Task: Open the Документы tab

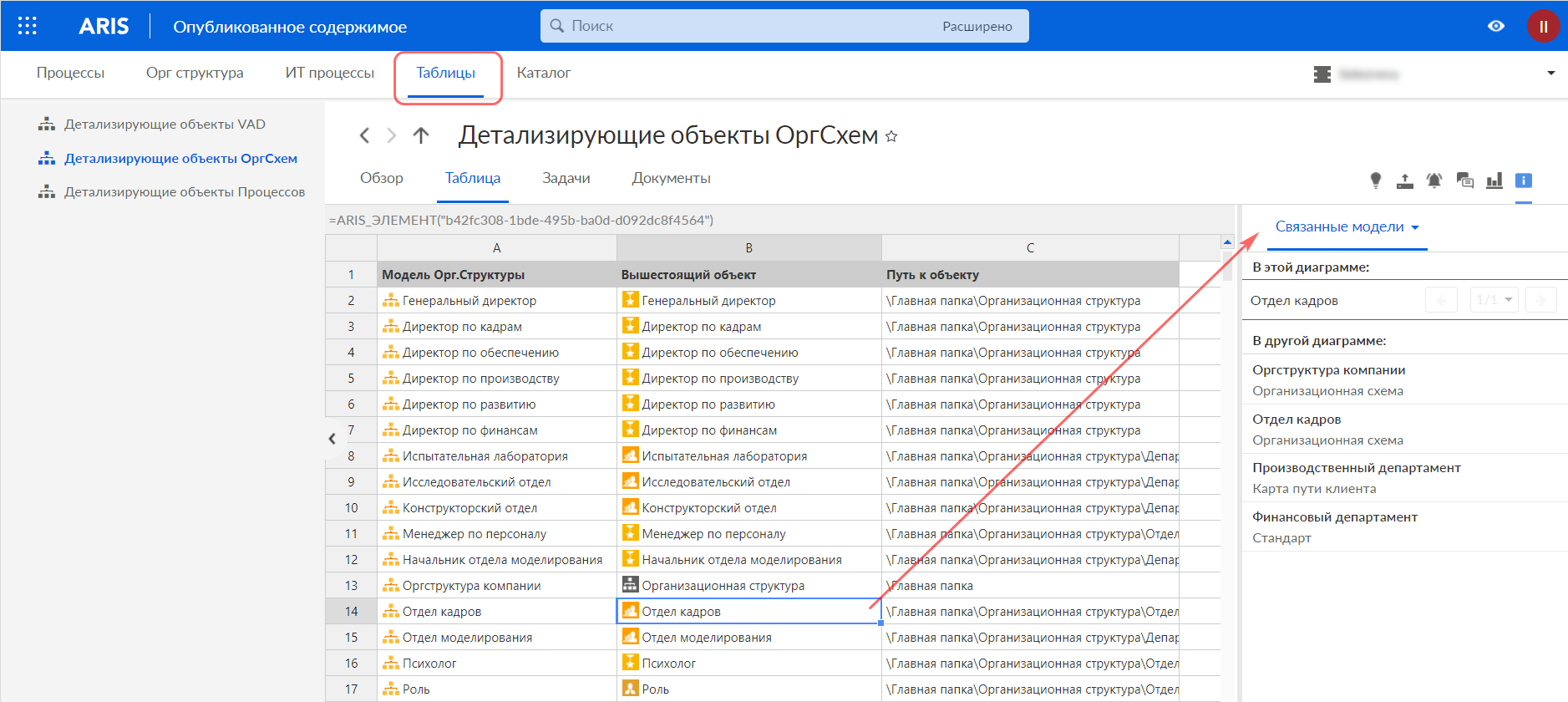Action: tap(671, 178)
